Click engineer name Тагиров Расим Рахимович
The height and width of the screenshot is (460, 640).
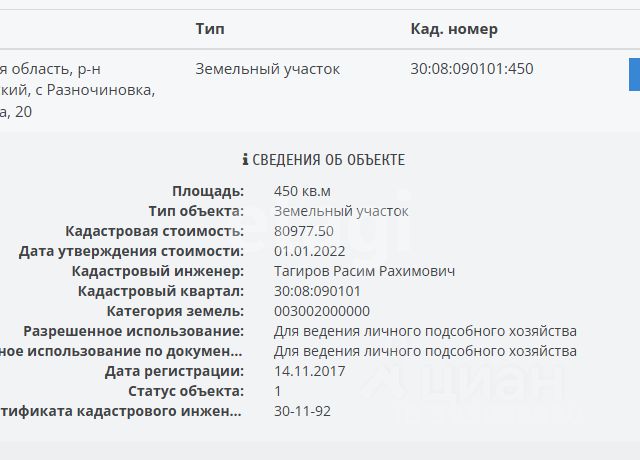[x=364, y=271]
